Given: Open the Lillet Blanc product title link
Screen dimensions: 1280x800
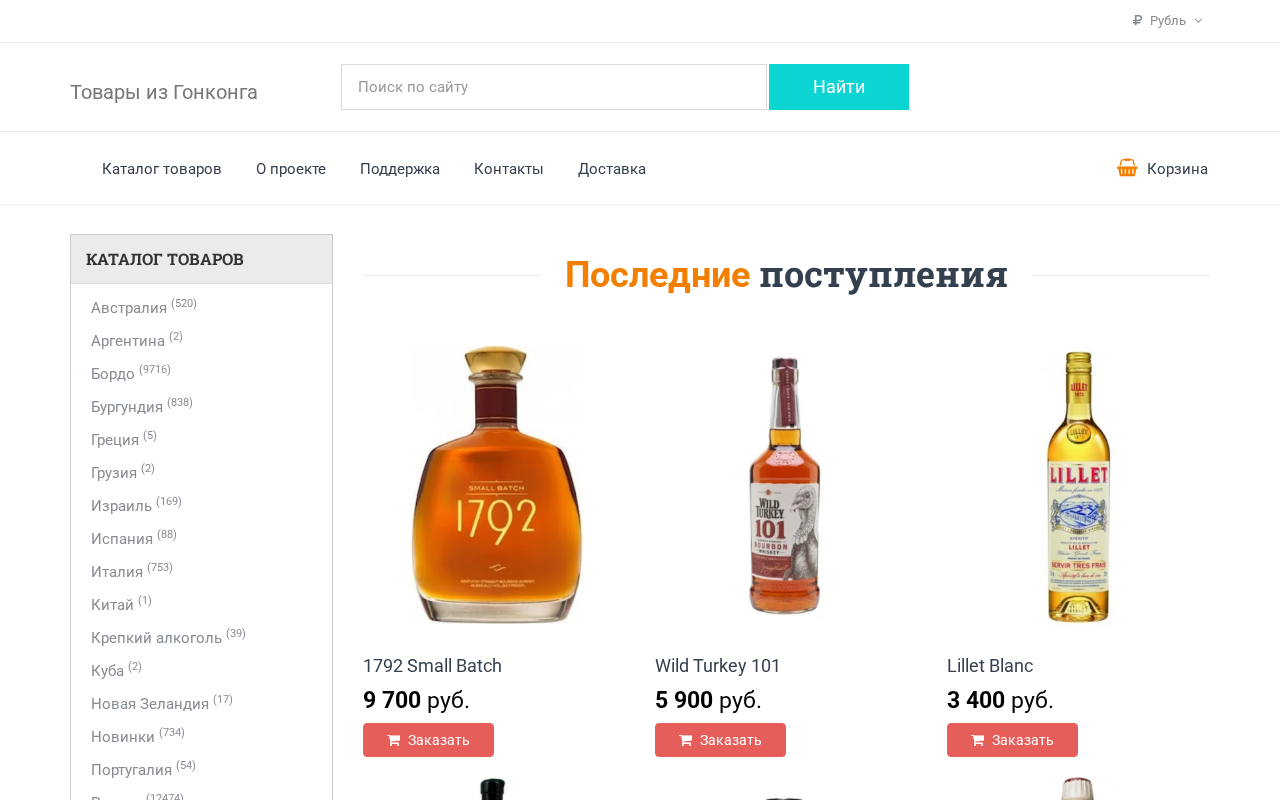Looking at the screenshot, I should point(990,666).
